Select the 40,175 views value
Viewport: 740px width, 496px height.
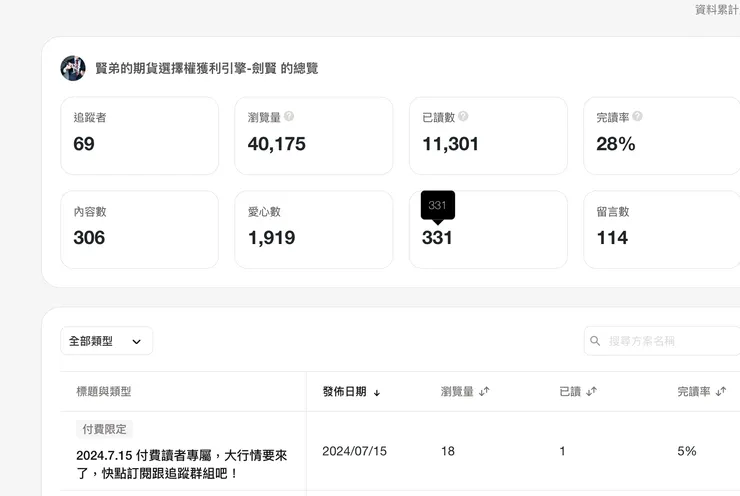[x=277, y=144]
